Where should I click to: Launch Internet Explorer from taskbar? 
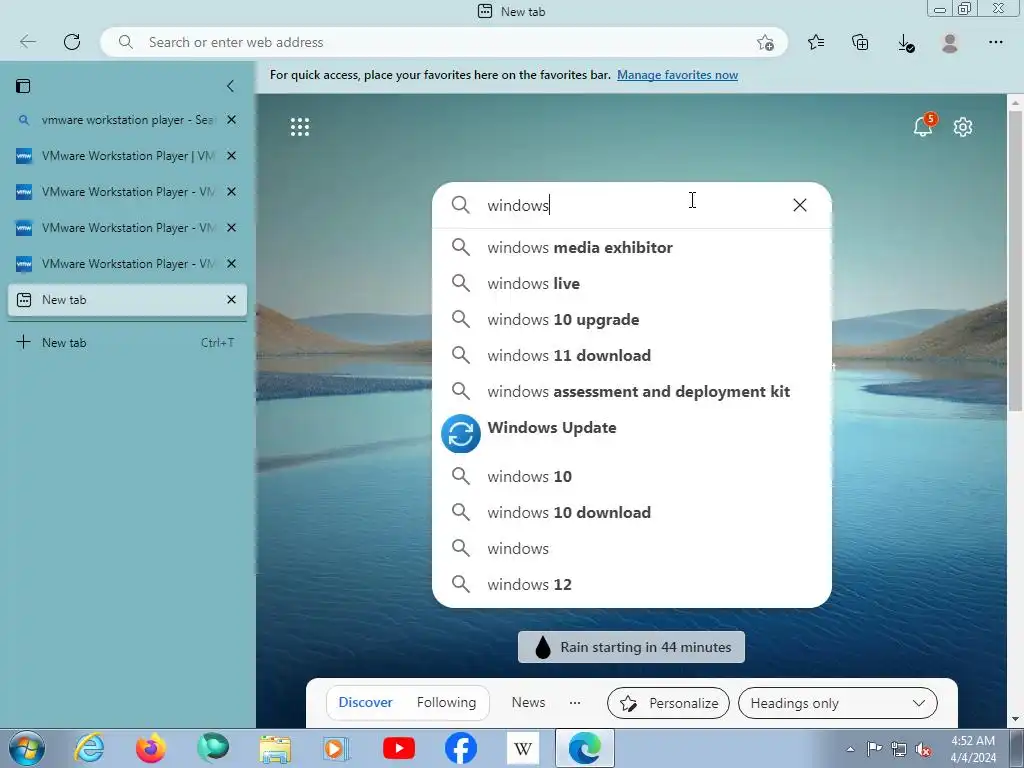pyautogui.click(x=88, y=748)
